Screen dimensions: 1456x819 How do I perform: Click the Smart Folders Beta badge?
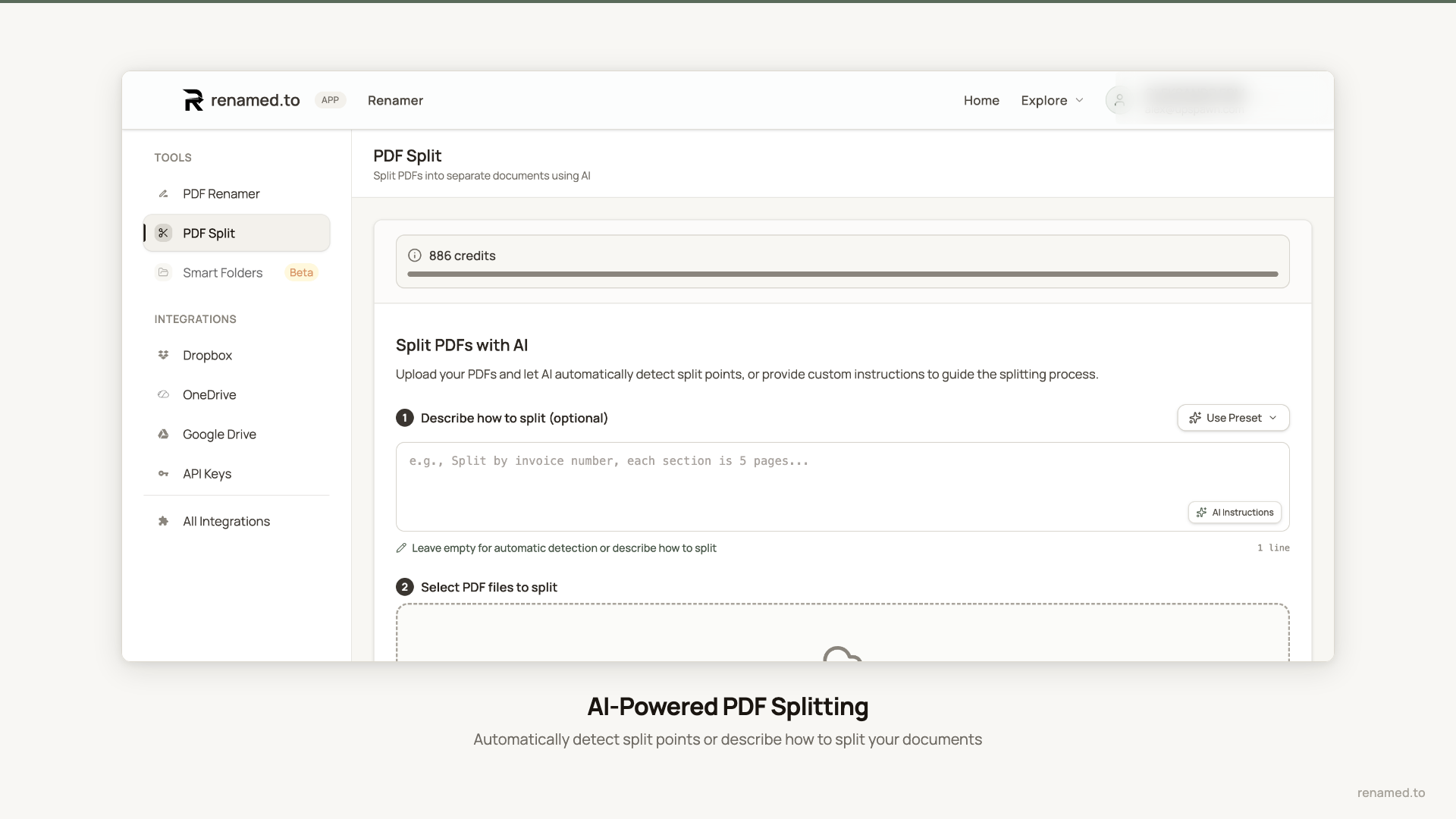tap(301, 272)
